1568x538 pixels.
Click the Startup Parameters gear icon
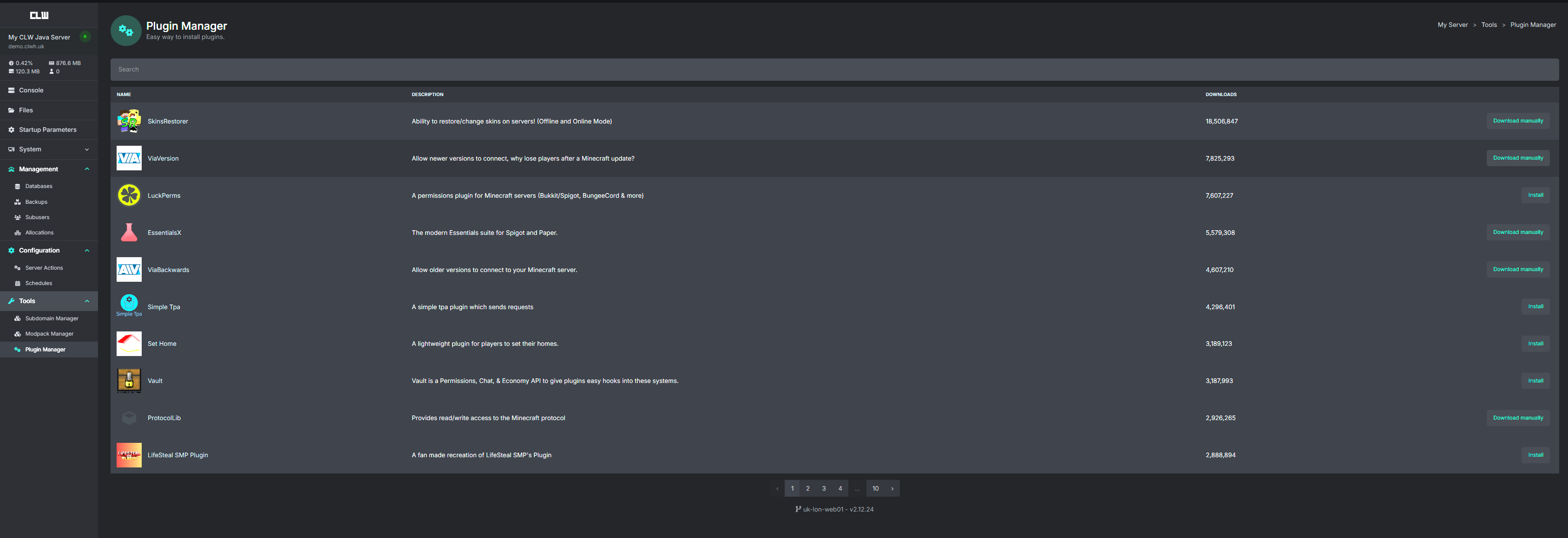tap(12, 130)
